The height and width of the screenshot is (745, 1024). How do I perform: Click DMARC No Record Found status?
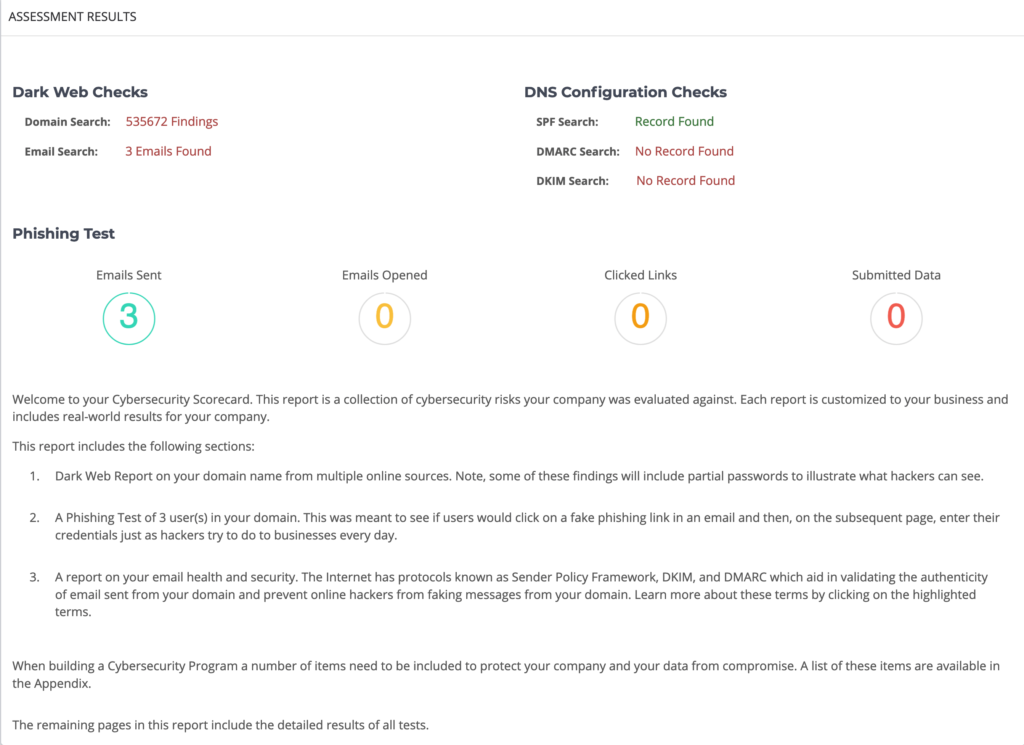point(684,151)
